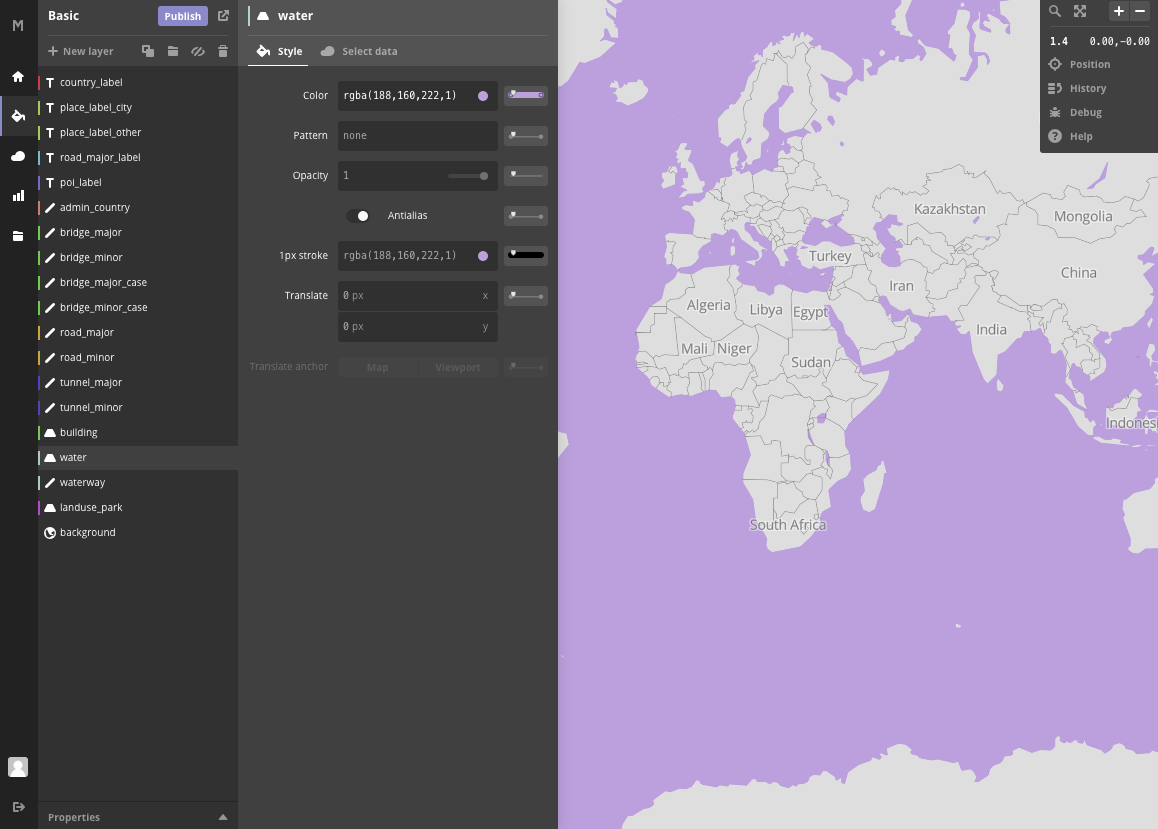Add a New layer
The width and height of the screenshot is (1158, 829).
click(x=80, y=51)
